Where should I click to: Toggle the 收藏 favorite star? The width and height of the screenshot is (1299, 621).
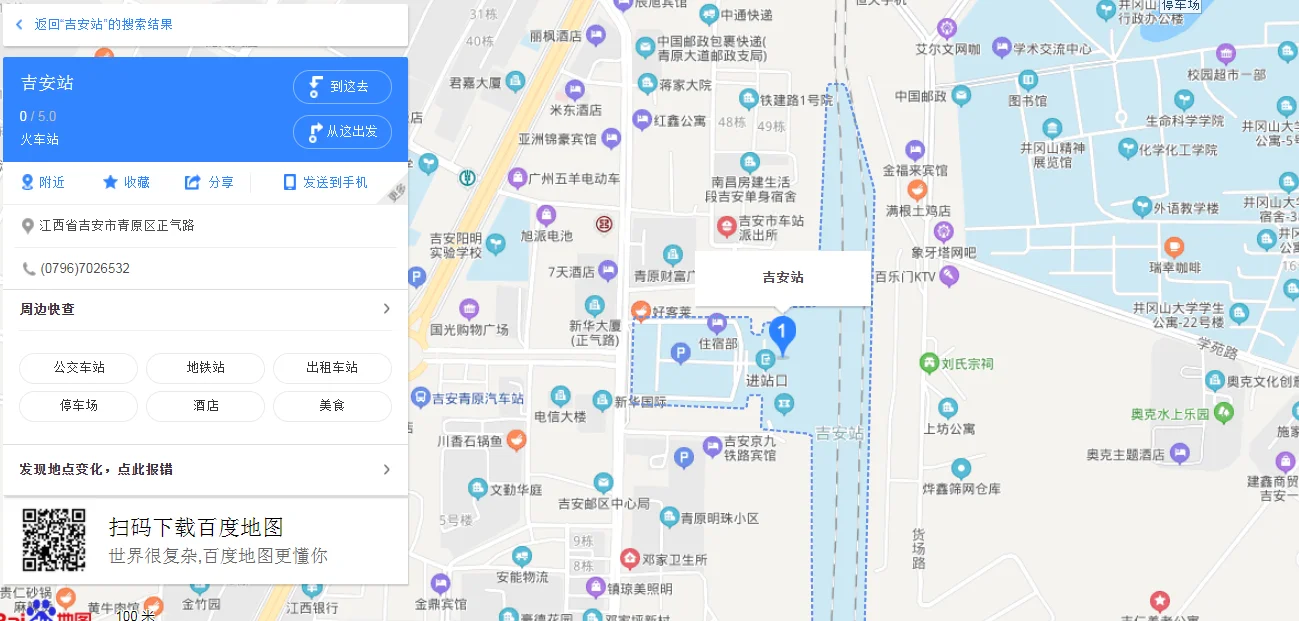pyautogui.click(x=109, y=182)
